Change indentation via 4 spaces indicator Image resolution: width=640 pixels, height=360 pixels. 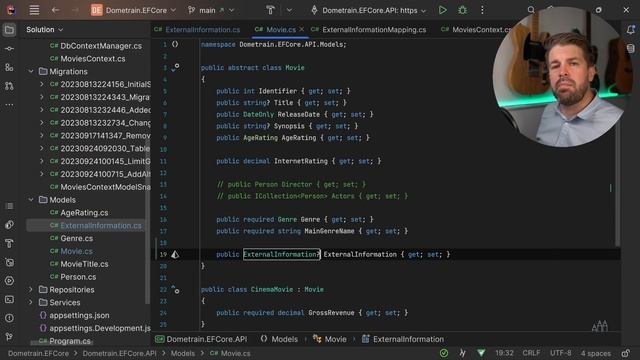click(x=596, y=353)
